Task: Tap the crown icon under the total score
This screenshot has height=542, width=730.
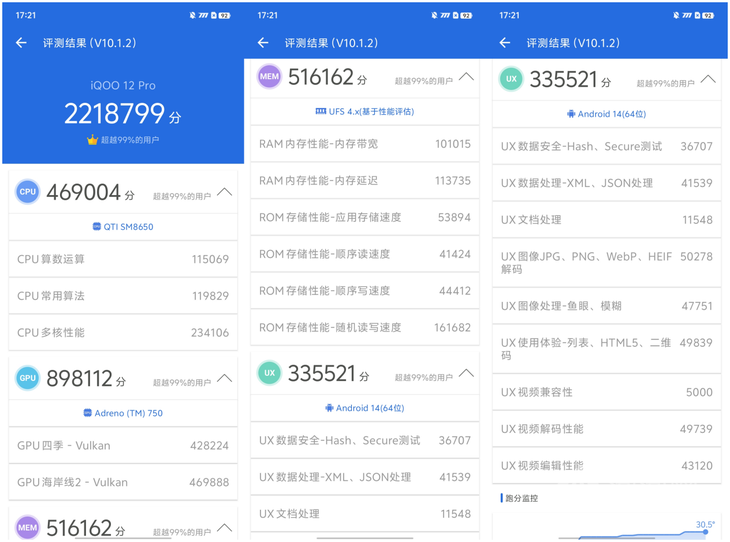Action: [92, 140]
